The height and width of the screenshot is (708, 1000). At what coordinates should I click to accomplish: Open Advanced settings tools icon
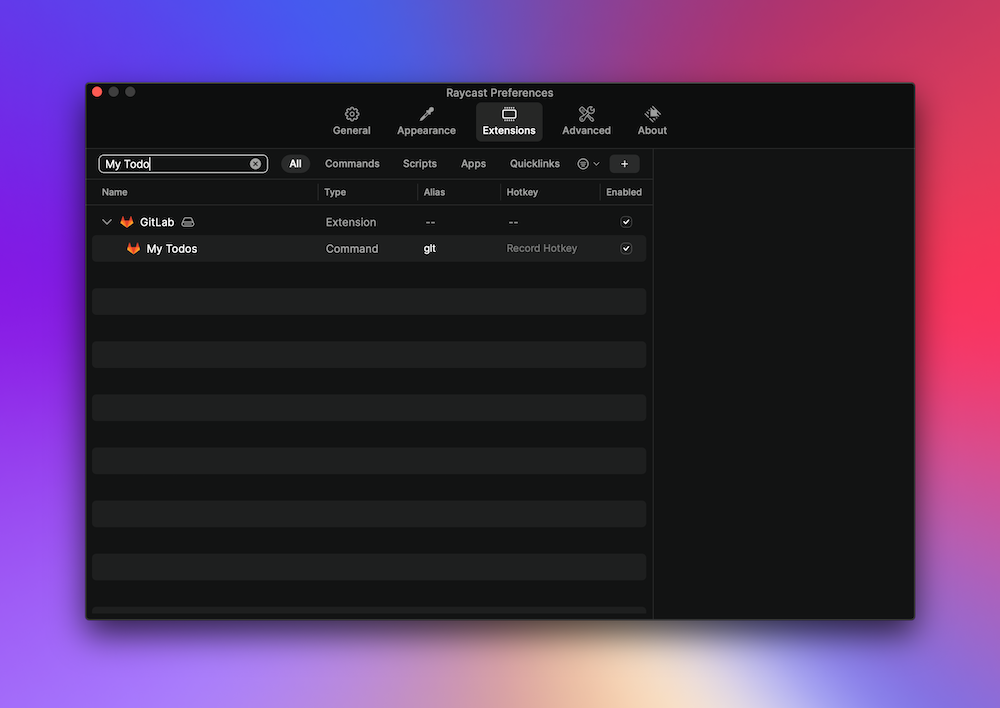click(586, 114)
